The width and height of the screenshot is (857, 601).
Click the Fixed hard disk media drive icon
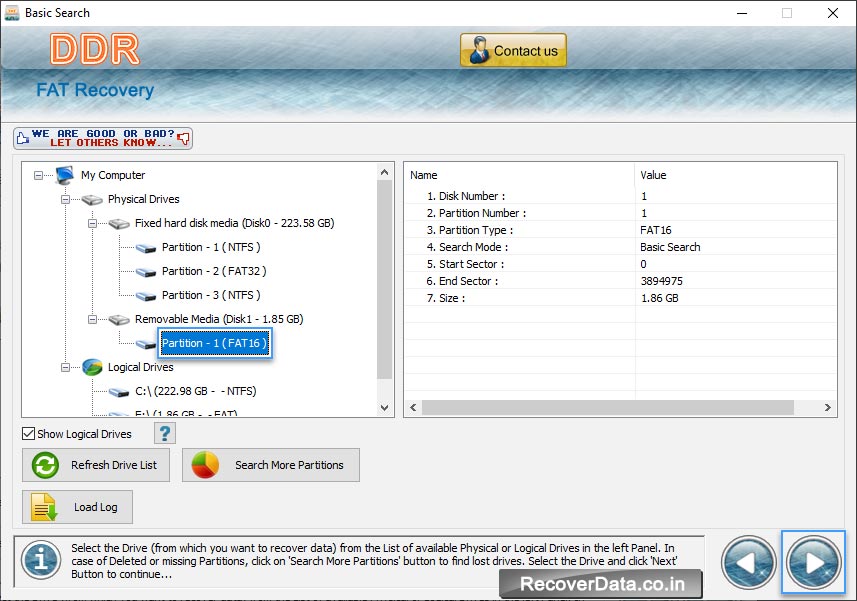pyautogui.click(x=119, y=224)
